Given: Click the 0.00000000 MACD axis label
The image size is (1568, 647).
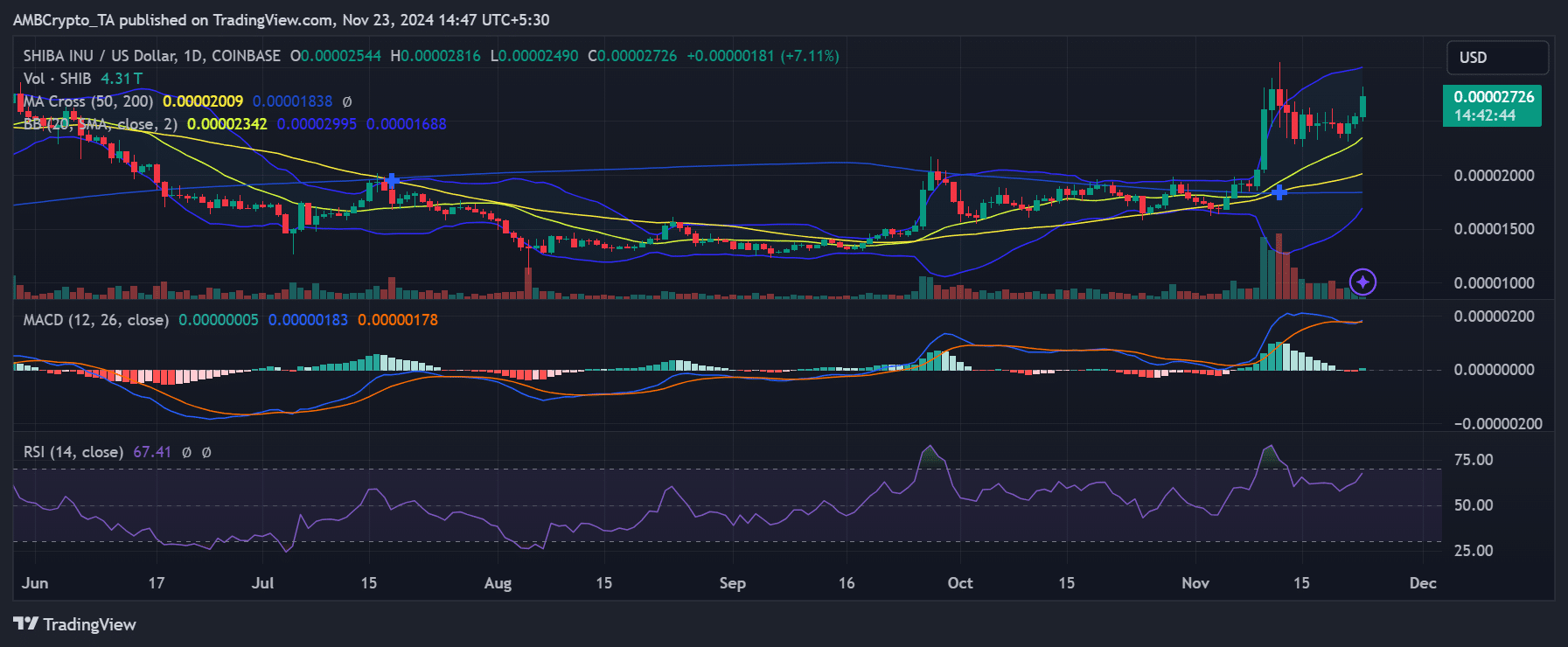Looking at the screenshot, I should click(1494, 370).
